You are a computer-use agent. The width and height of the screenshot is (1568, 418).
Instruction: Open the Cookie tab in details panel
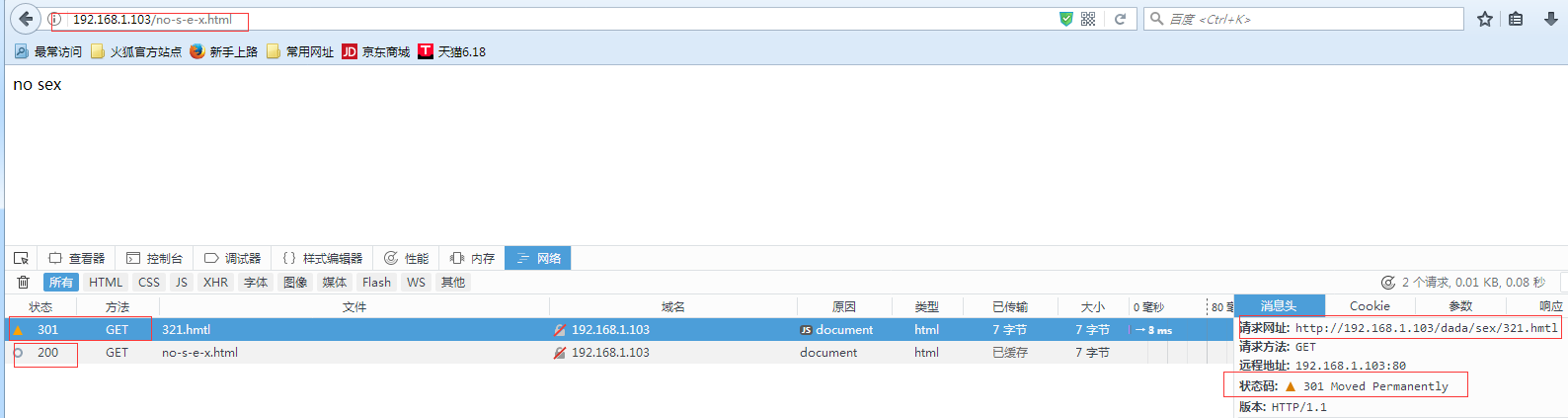[x=1369, y=306]
